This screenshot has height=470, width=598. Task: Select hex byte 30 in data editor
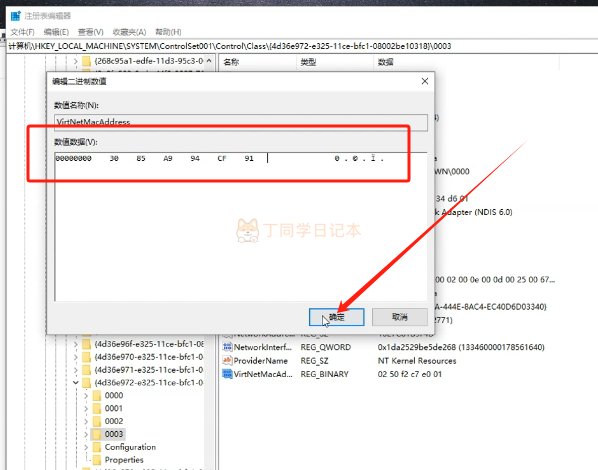coord(114,158)
